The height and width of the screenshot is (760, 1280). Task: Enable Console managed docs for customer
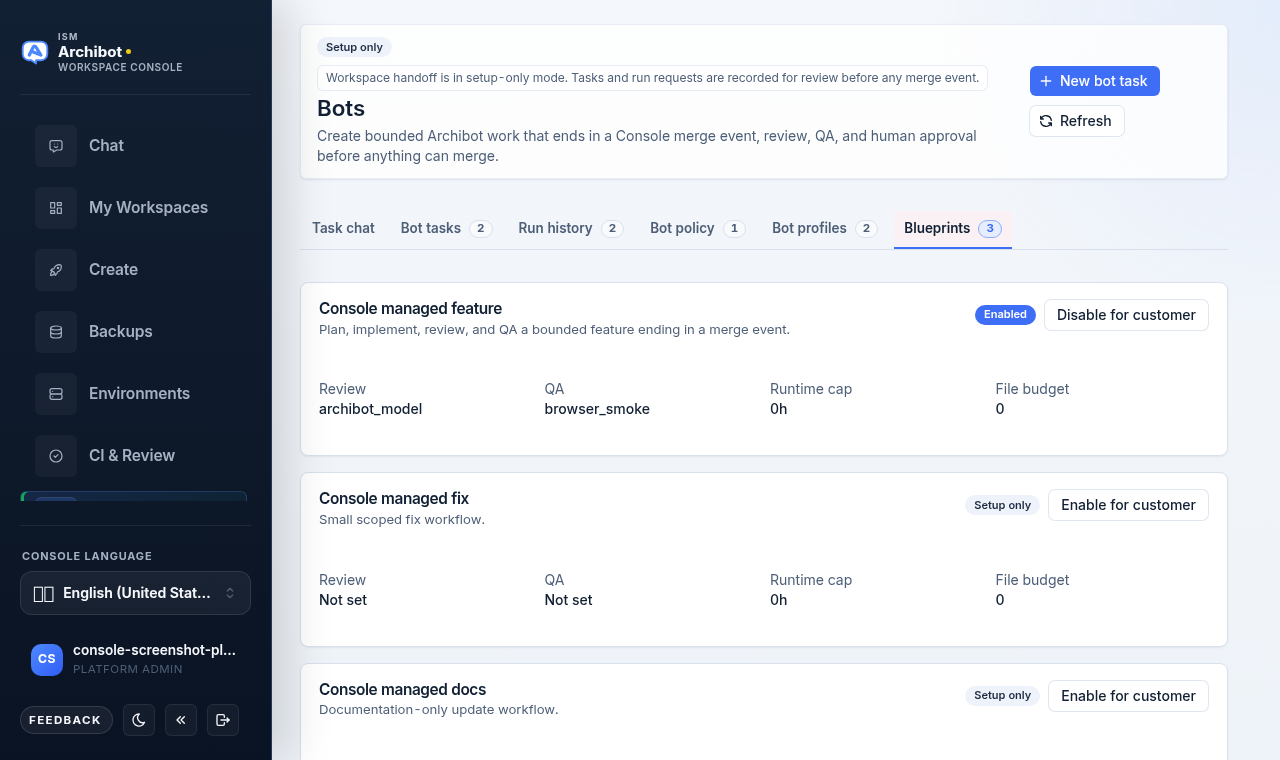(1128, 696)
